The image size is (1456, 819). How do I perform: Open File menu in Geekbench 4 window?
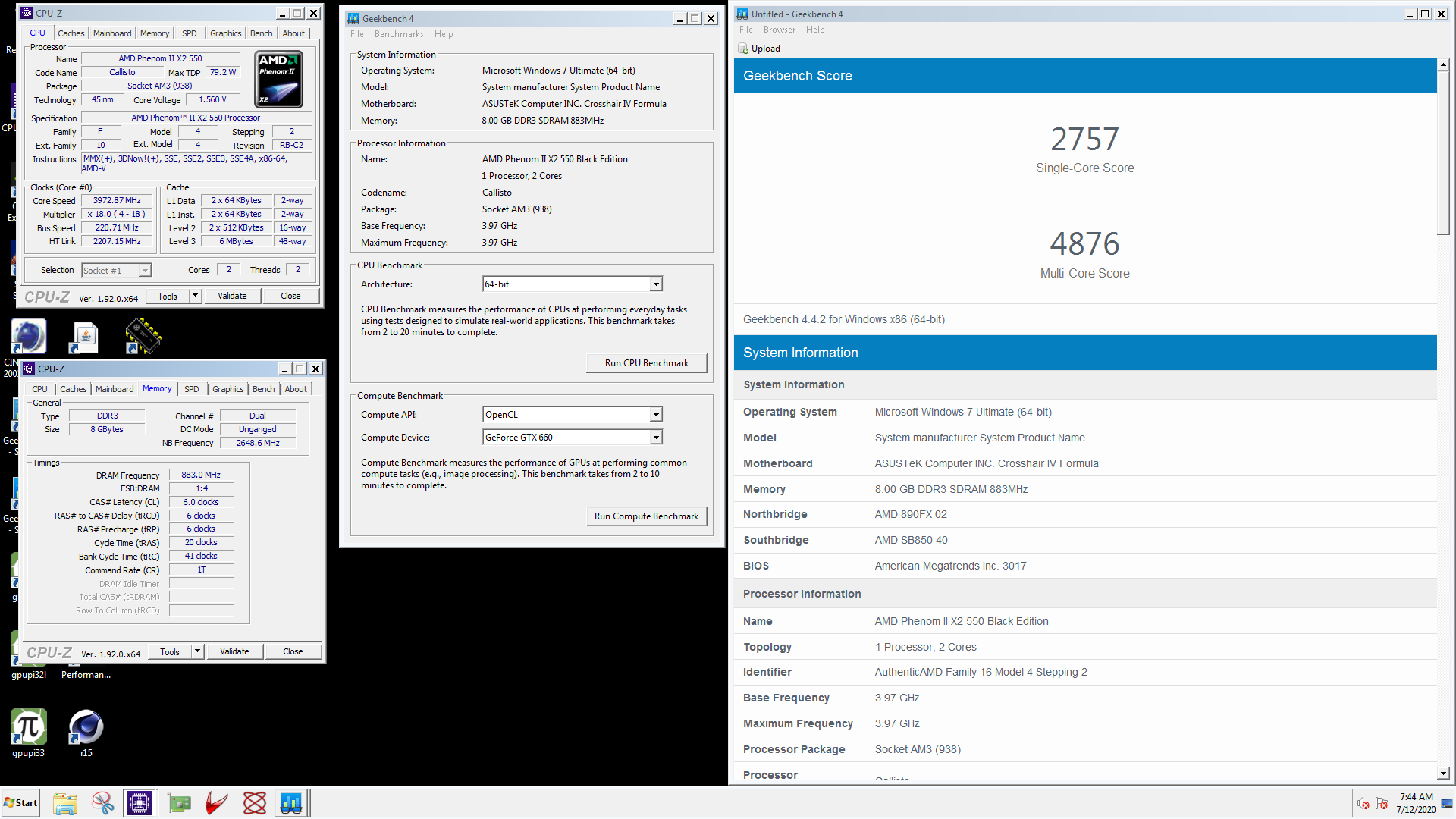click(357, 34)
